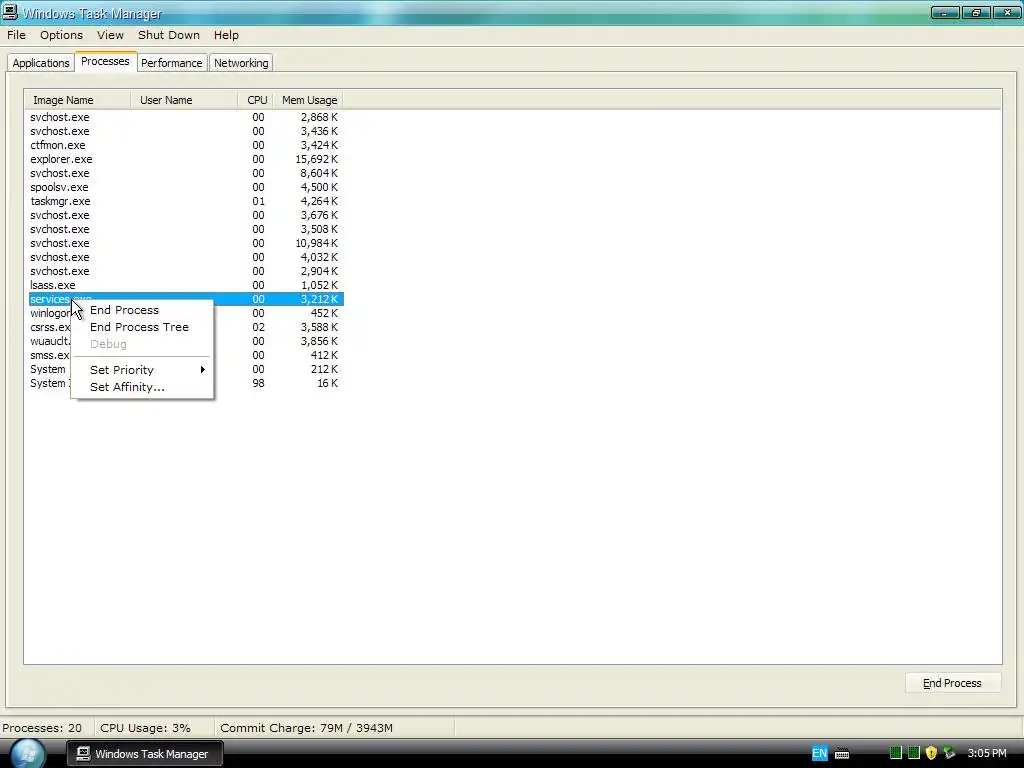Select svchost.exe using 3,508 K memory
The image size is (1024, 768).
185,229
